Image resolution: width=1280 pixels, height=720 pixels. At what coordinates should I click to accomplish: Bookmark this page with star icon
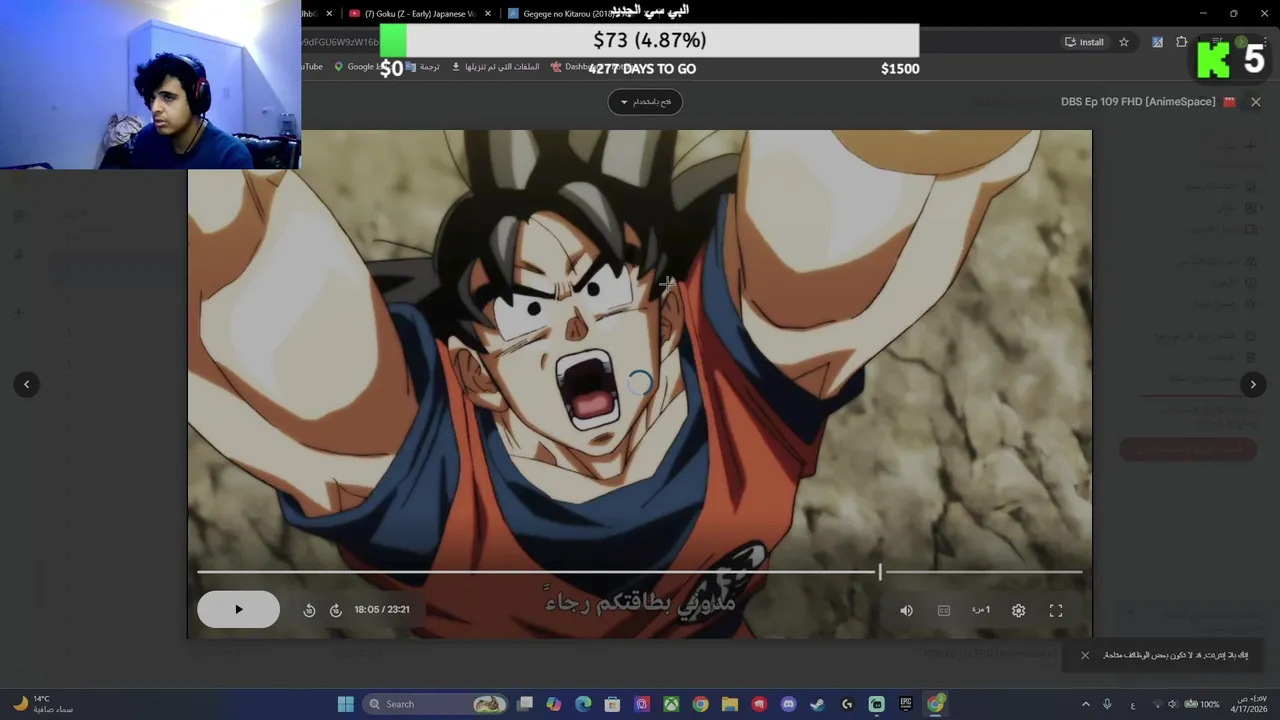click(1124, 42)
